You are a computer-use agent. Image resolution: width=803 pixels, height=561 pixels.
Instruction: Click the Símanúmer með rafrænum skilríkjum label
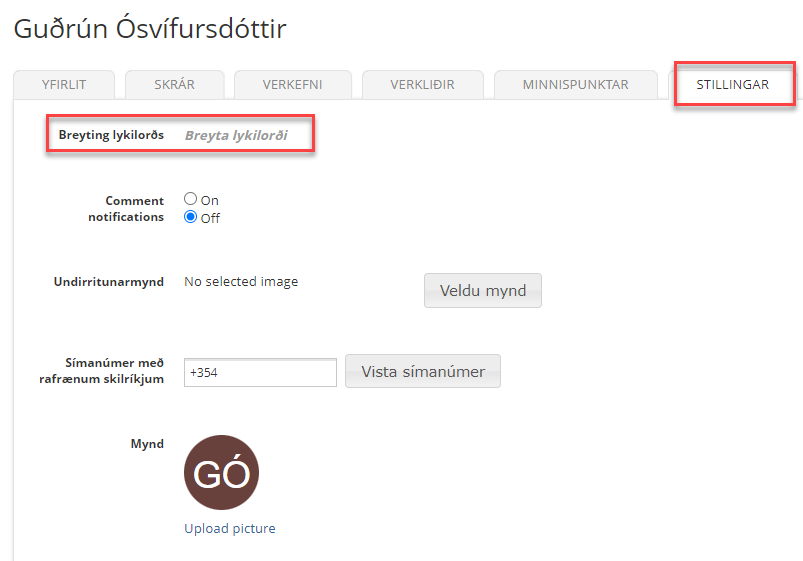point(108,371)
